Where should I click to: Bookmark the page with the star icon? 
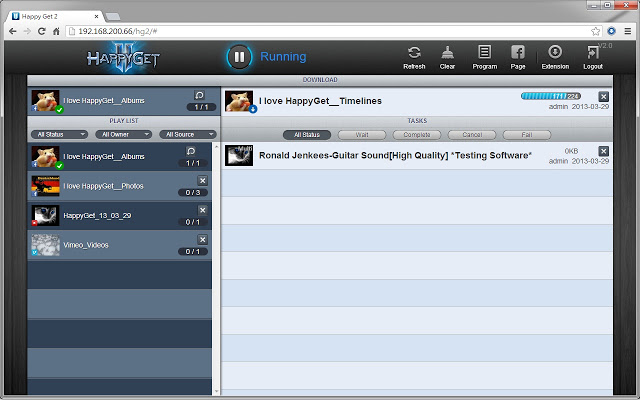[x=596, y=31]
